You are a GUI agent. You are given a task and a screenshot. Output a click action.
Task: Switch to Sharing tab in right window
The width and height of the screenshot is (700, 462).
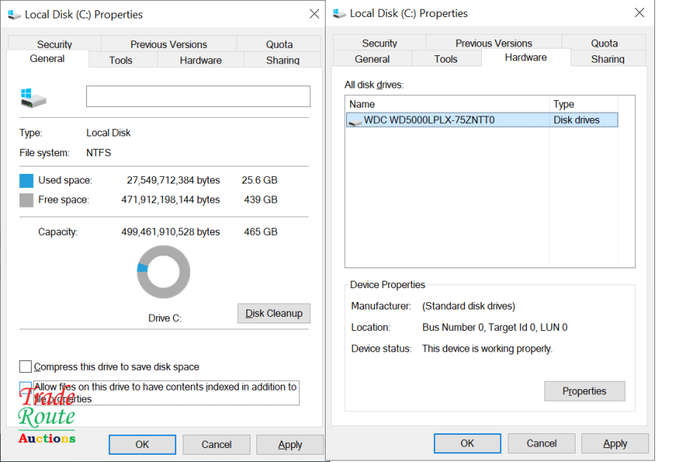tap(608, 59)
